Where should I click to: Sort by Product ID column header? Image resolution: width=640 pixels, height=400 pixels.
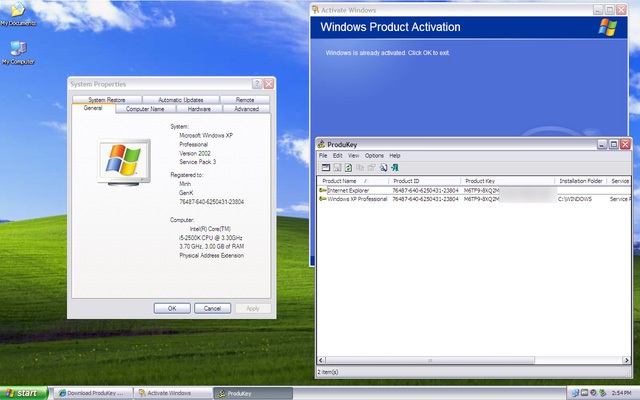tap(424, 181)
